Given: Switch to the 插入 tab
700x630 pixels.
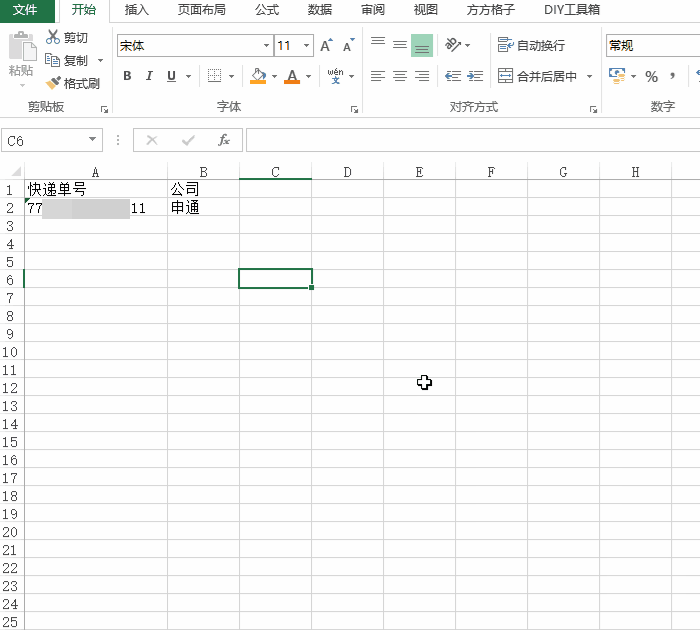Looking at the screenshot, I should [136, 10].
